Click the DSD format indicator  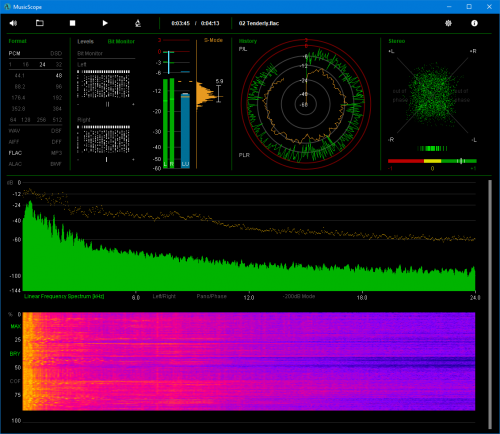pyautogui.click(x=56, y=53)
